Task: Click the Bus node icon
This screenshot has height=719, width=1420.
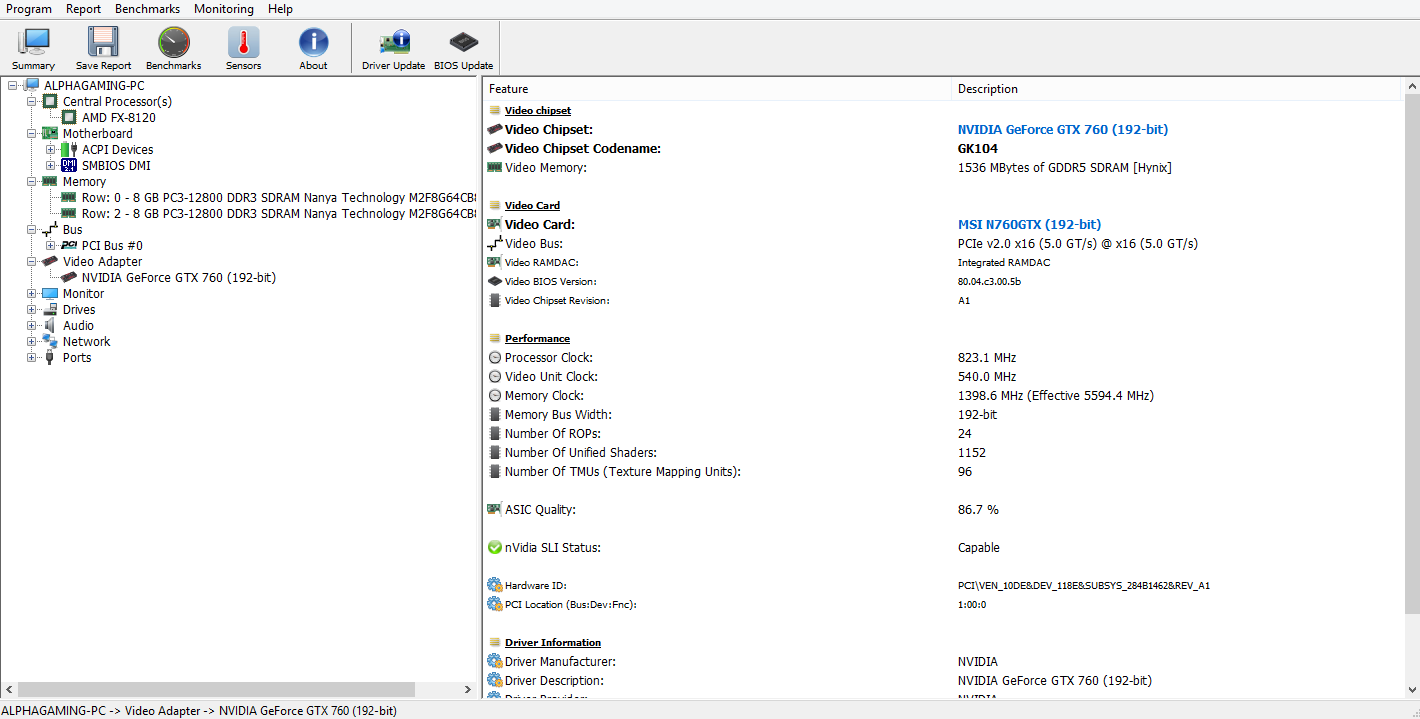Action: pos(50,229)
